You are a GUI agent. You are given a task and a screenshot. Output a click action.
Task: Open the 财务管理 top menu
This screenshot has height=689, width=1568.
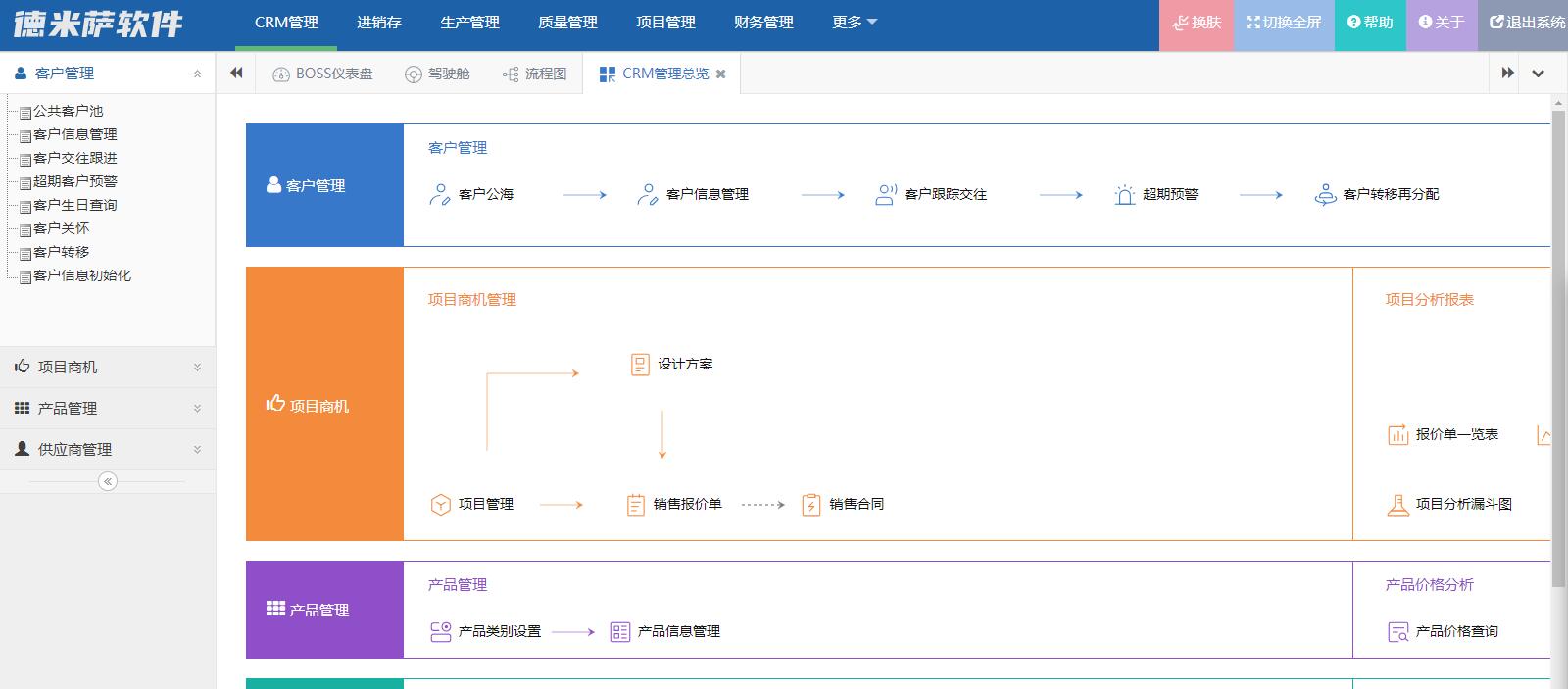tap(763, 23)
